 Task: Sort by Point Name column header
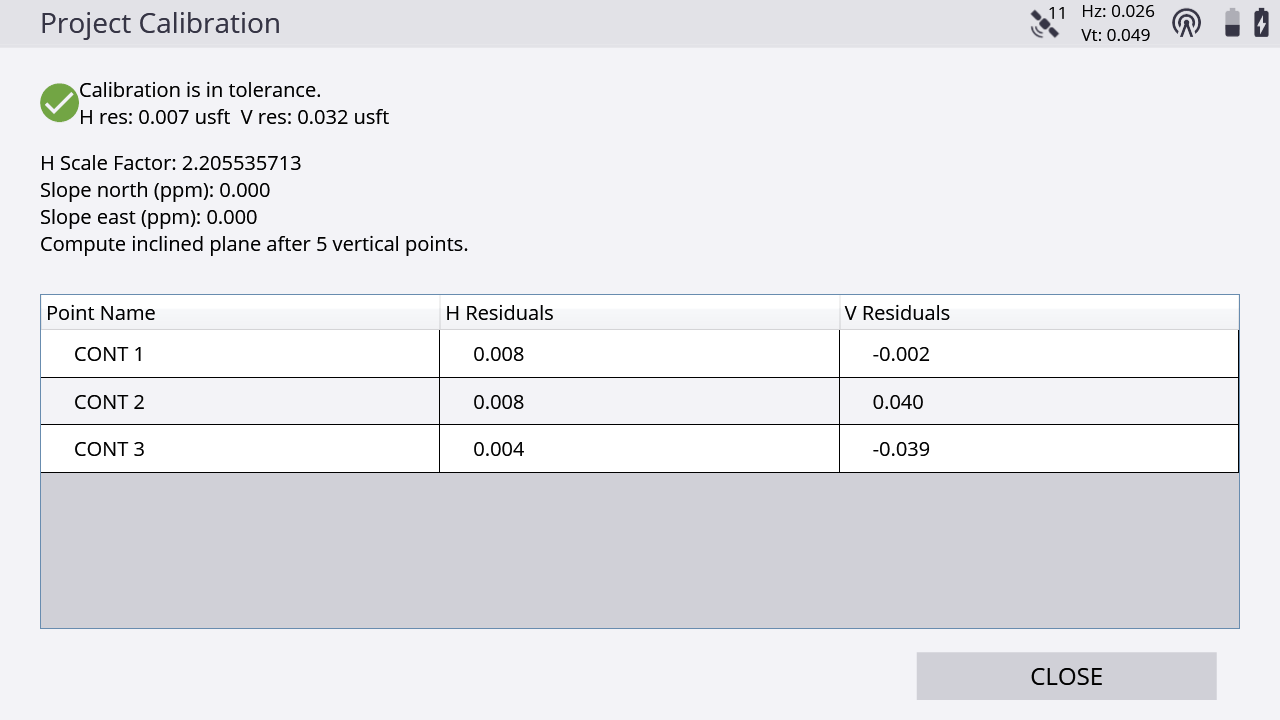click(x=101, y=313)
